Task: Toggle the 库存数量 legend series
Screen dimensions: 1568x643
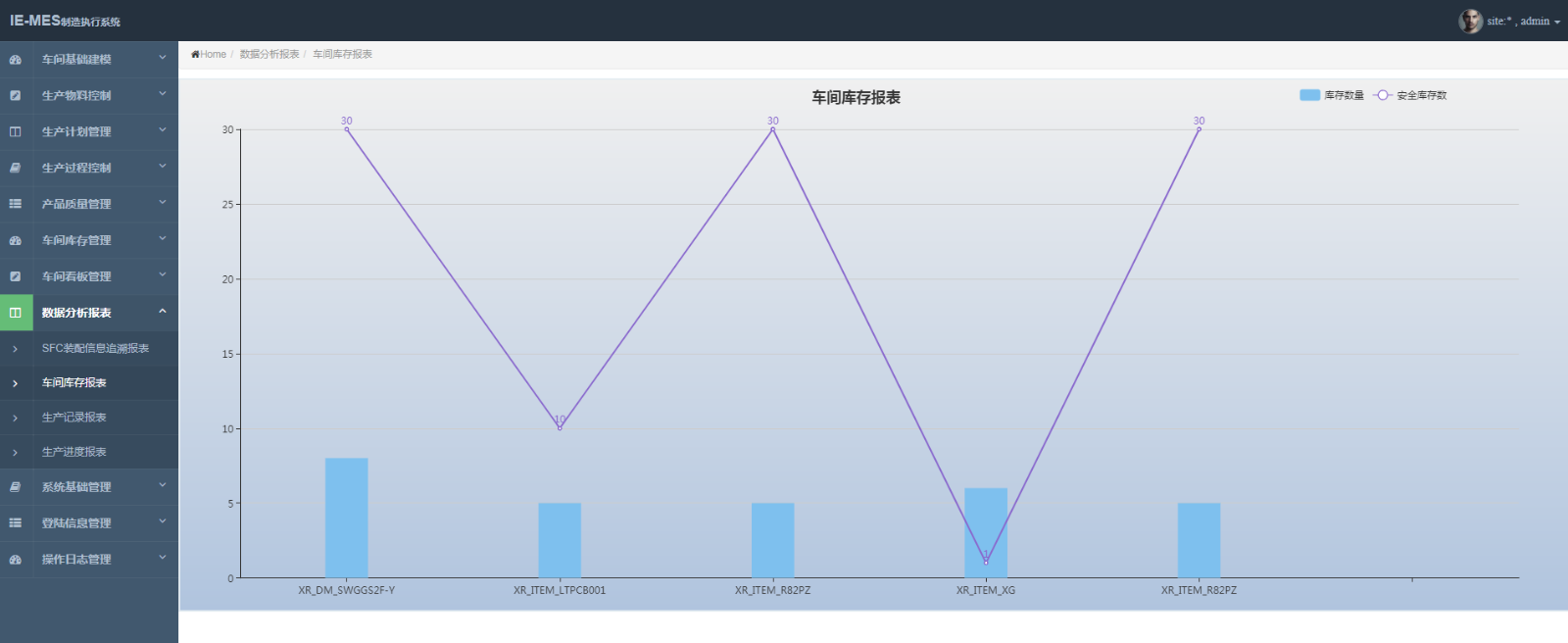Action: [x=1331, y=95]
